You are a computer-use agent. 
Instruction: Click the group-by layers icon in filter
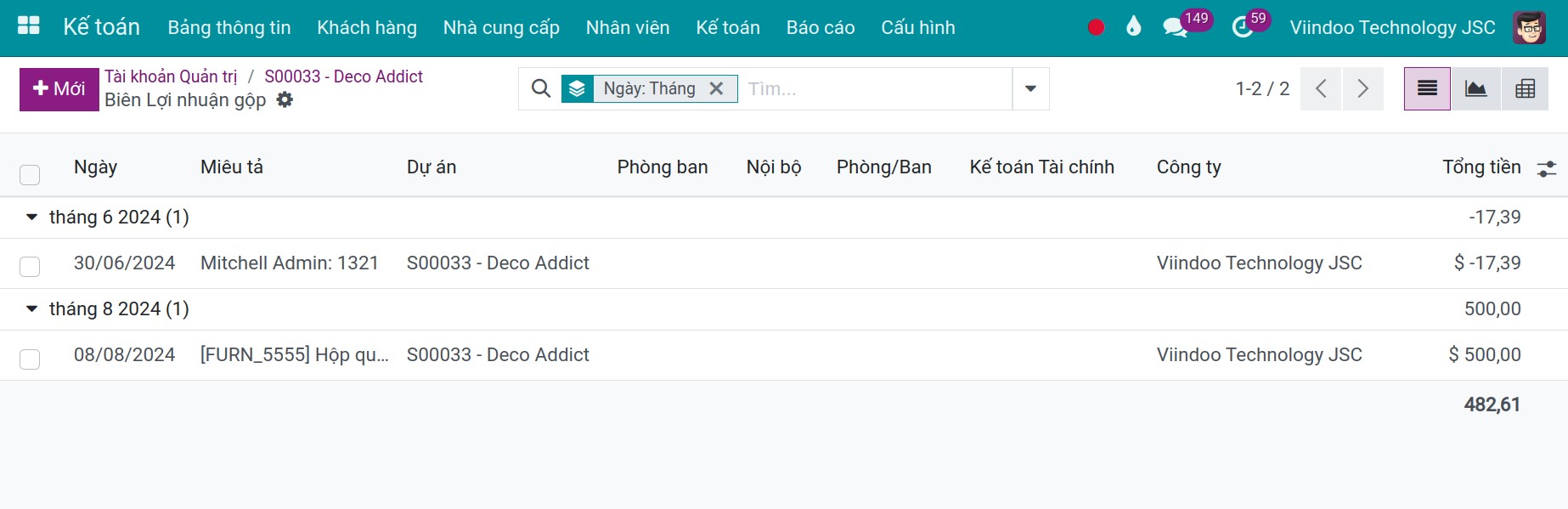577,88
